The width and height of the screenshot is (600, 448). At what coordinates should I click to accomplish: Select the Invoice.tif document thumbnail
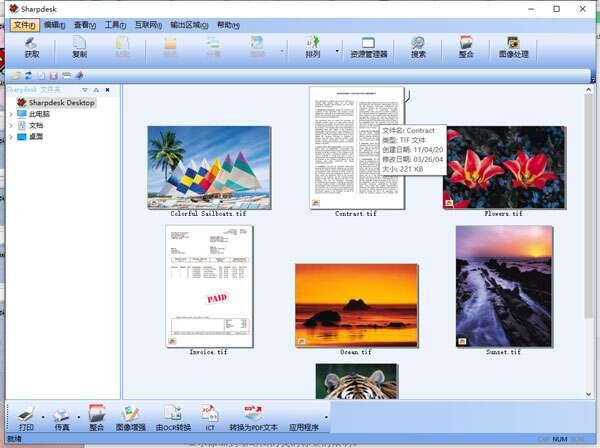[209, 285]
